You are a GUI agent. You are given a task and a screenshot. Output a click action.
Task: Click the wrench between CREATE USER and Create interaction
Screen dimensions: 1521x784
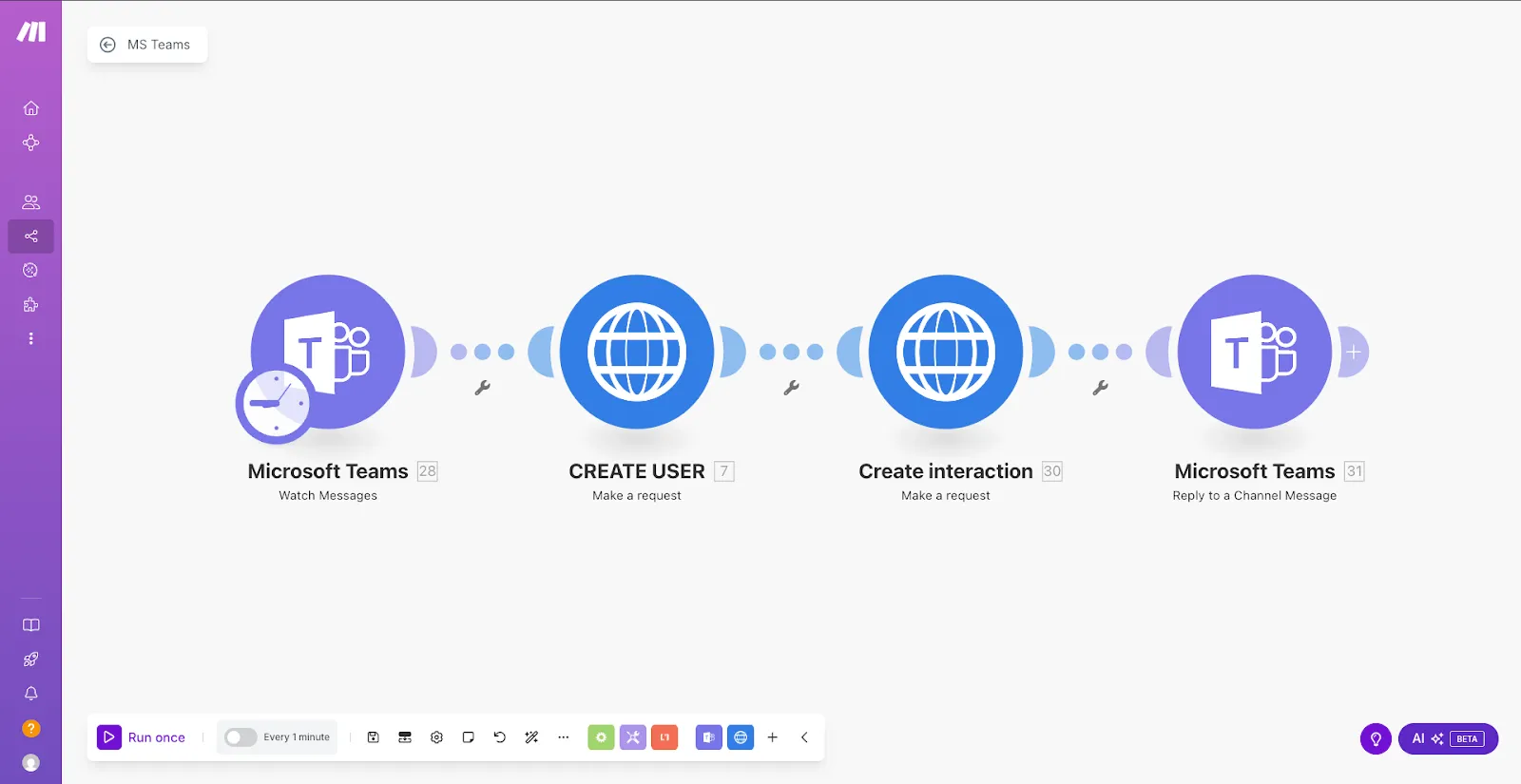click(x=791, y=388)
